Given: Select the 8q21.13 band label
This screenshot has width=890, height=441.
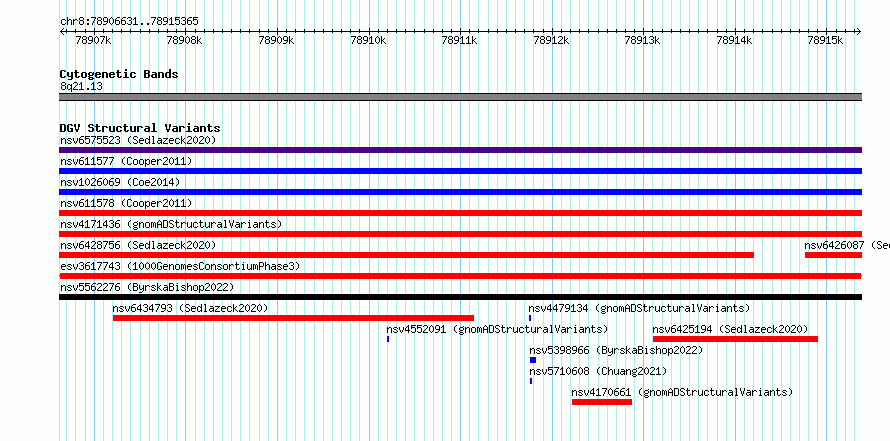Looking at the screenshot, I should [81, 87].
